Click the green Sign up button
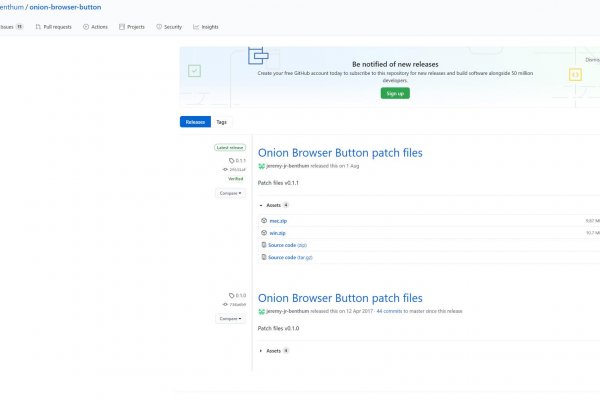This screenshot has height=400, width=600. [395, 93]
